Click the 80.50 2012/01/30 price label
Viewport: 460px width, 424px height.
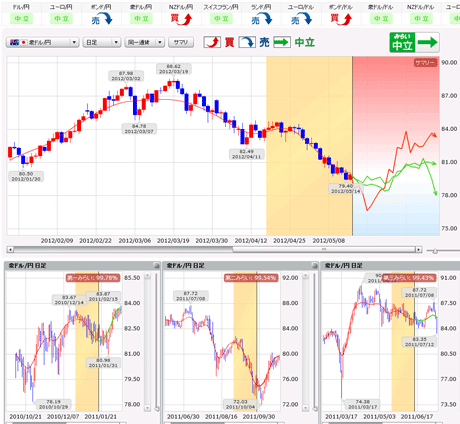point(26,176)
